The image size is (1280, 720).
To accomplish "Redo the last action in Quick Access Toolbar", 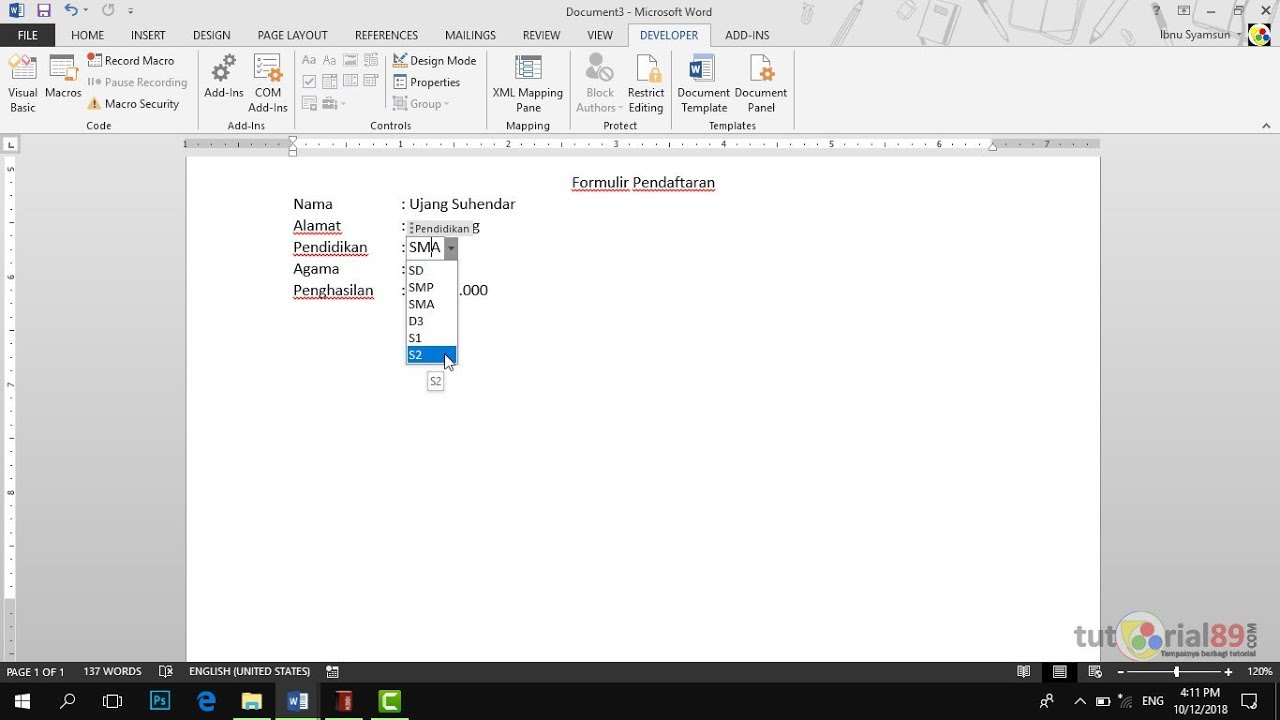I will [x=108, y=11].
